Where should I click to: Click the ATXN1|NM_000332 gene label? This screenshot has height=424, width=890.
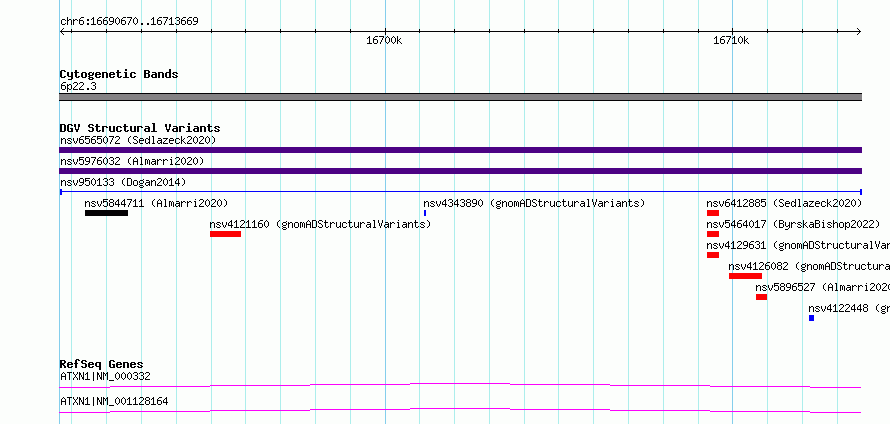[105, 376]
